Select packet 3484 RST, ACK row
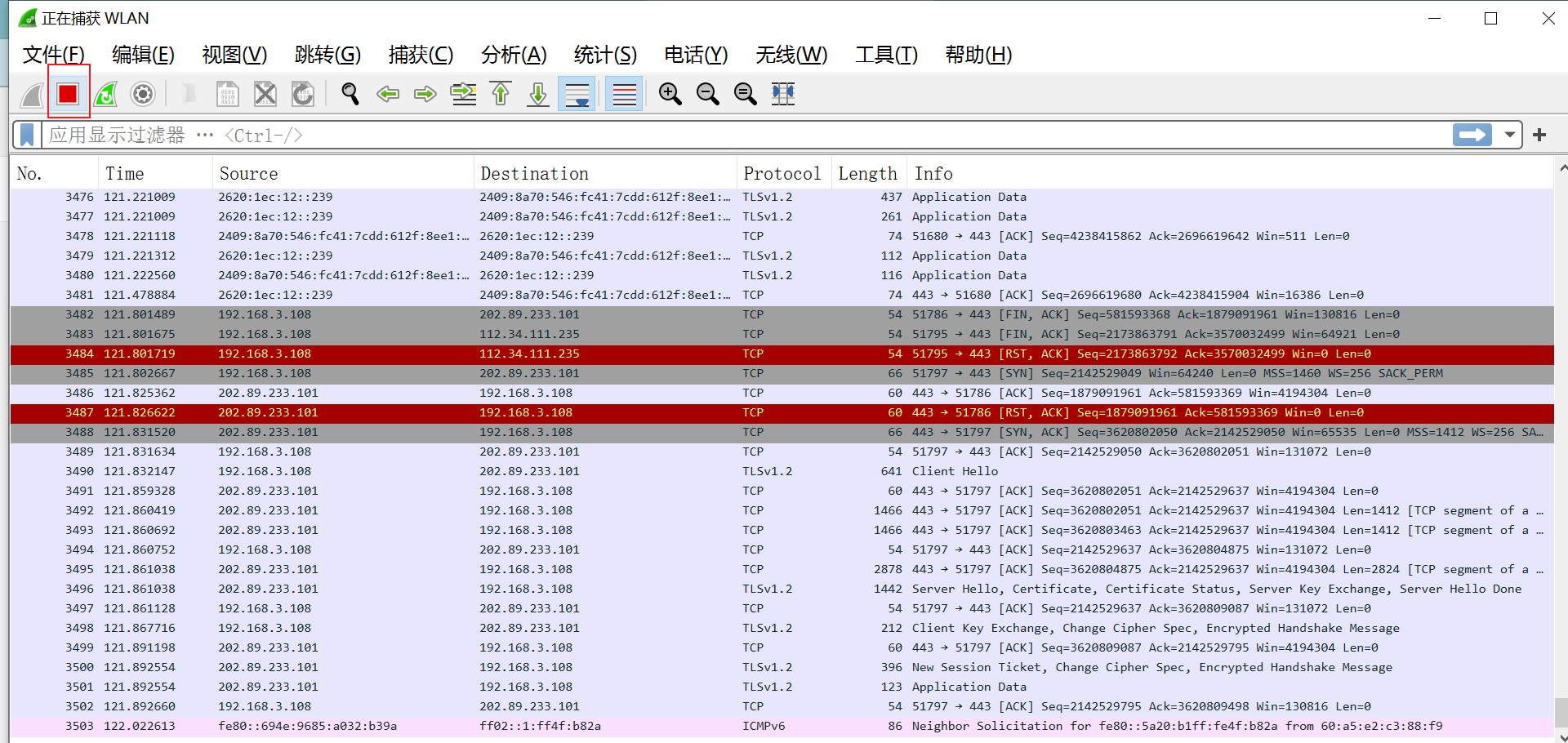The height and width of the screenshot is (743, 1568). pos(782,354)
